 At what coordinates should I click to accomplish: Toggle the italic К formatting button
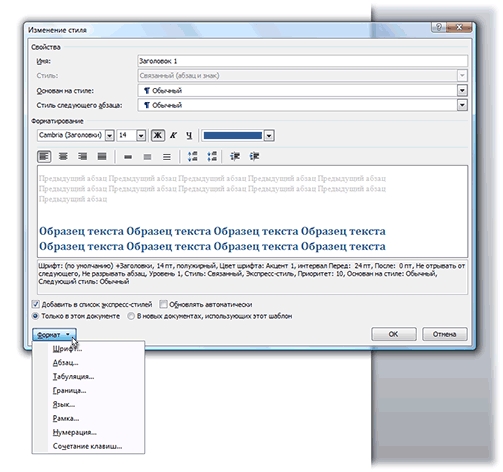click(173, 135)
